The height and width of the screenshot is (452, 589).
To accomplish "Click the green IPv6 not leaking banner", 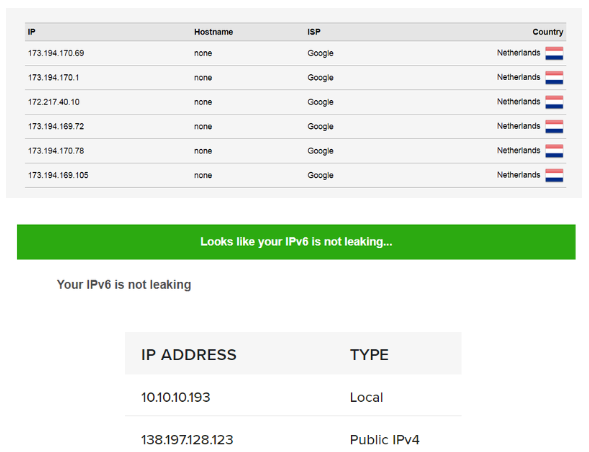I will pyautogui.click(x=296, y=242).
